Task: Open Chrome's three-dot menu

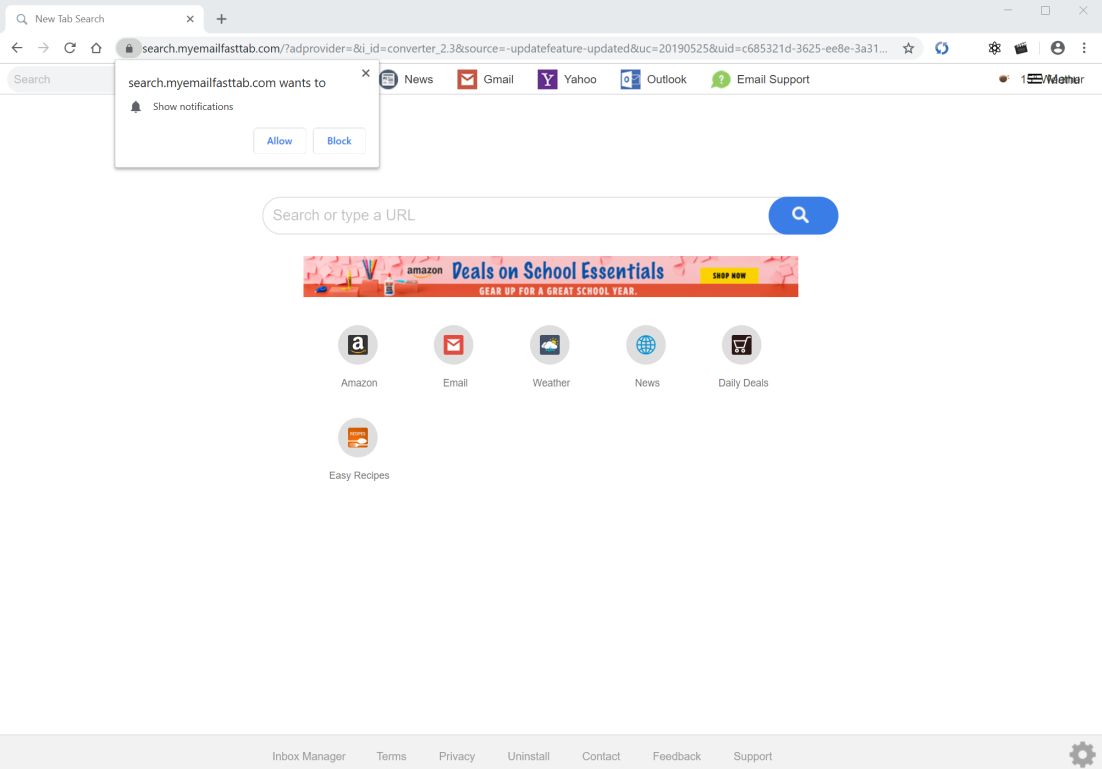Action: 1084,48
